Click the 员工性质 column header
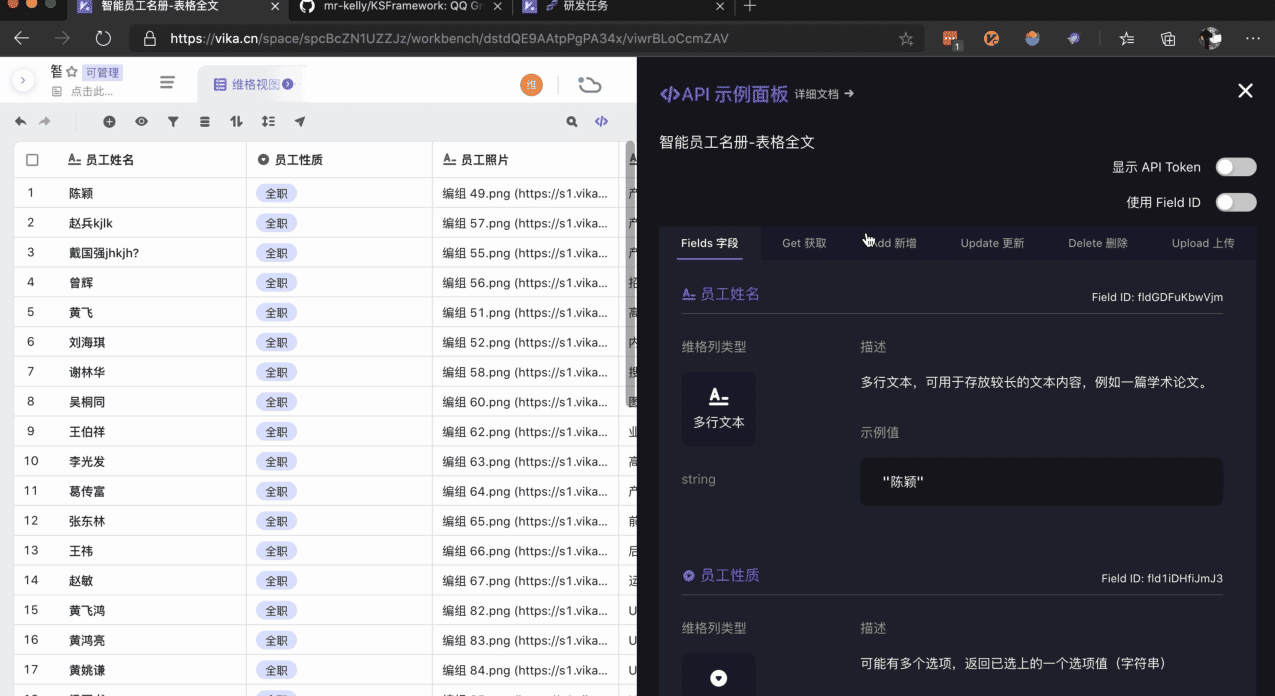 point(339,160)
